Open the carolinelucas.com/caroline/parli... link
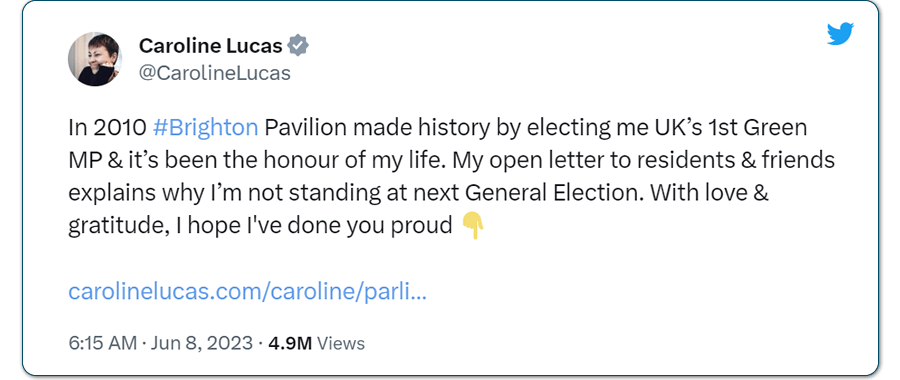900x380 pixels. pos(247,292)
